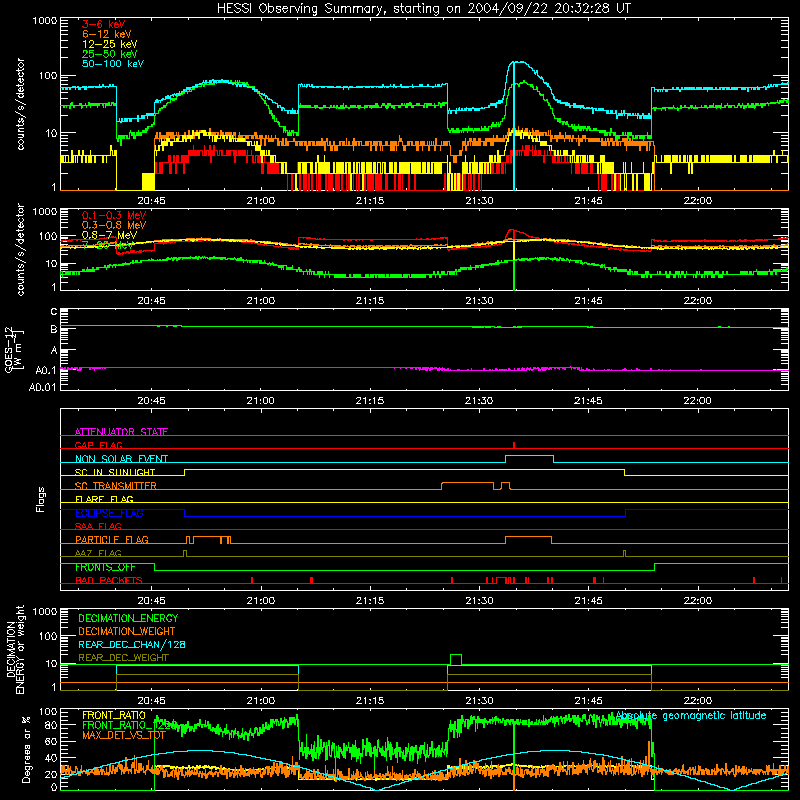The height and width of the screenshot is (800, 800).
Task: Select the red 3-6 keV legend label
Action: [104, 24]
